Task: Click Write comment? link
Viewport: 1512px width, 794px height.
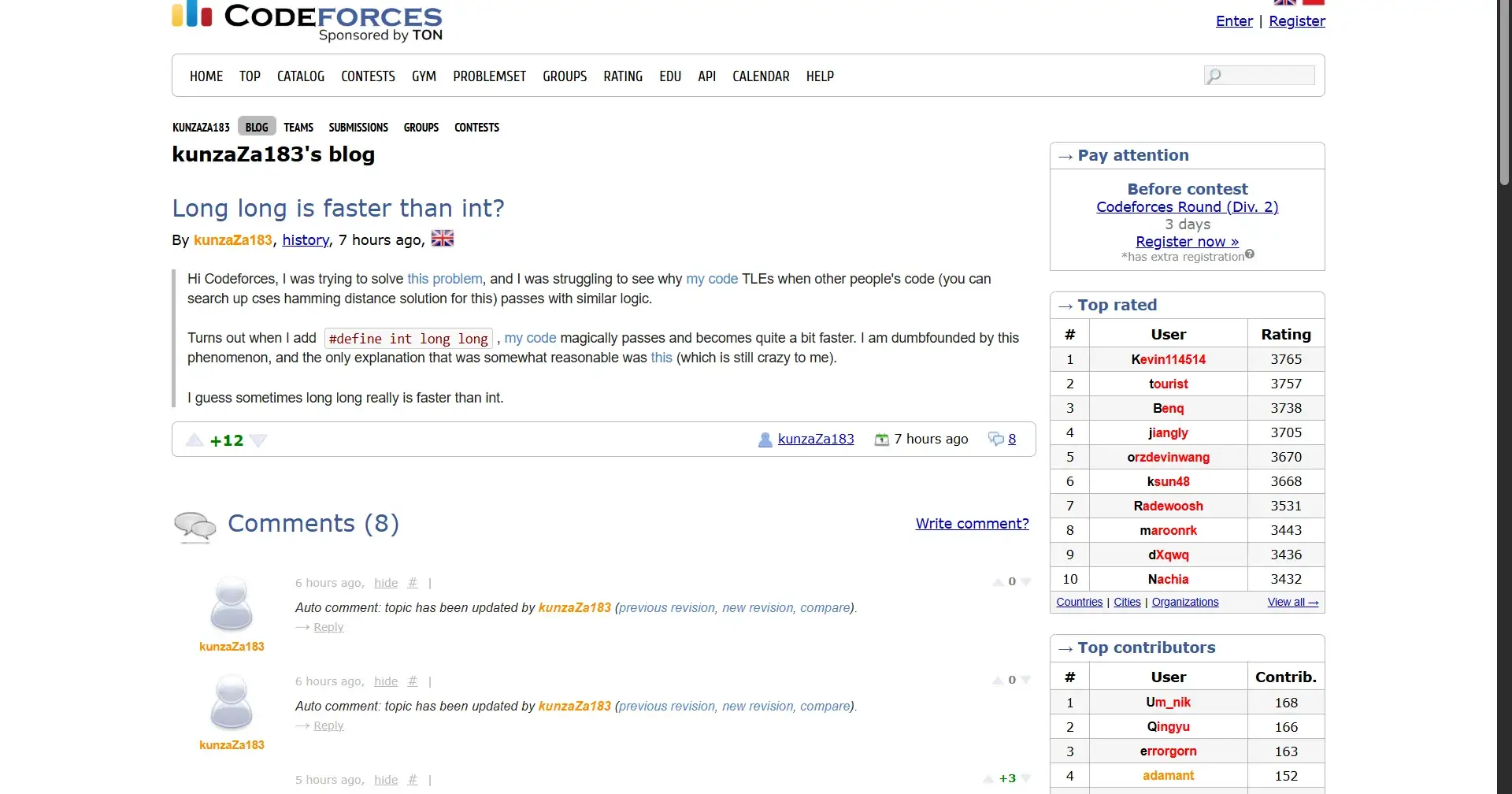Action: pos(972,524)
